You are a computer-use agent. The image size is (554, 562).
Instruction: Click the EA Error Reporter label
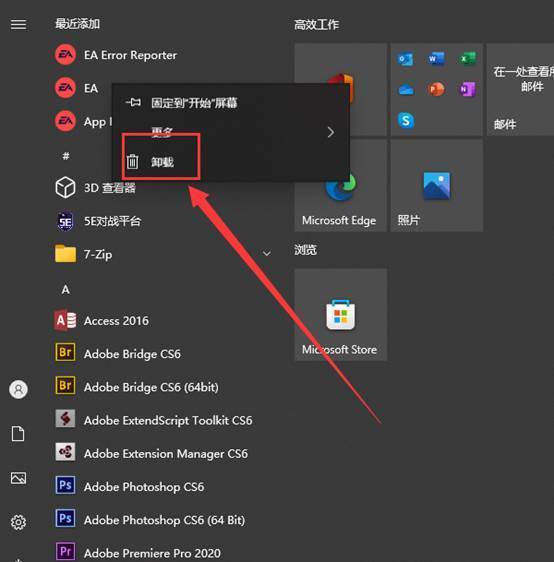pyautogui.click(x=130, y=55)
